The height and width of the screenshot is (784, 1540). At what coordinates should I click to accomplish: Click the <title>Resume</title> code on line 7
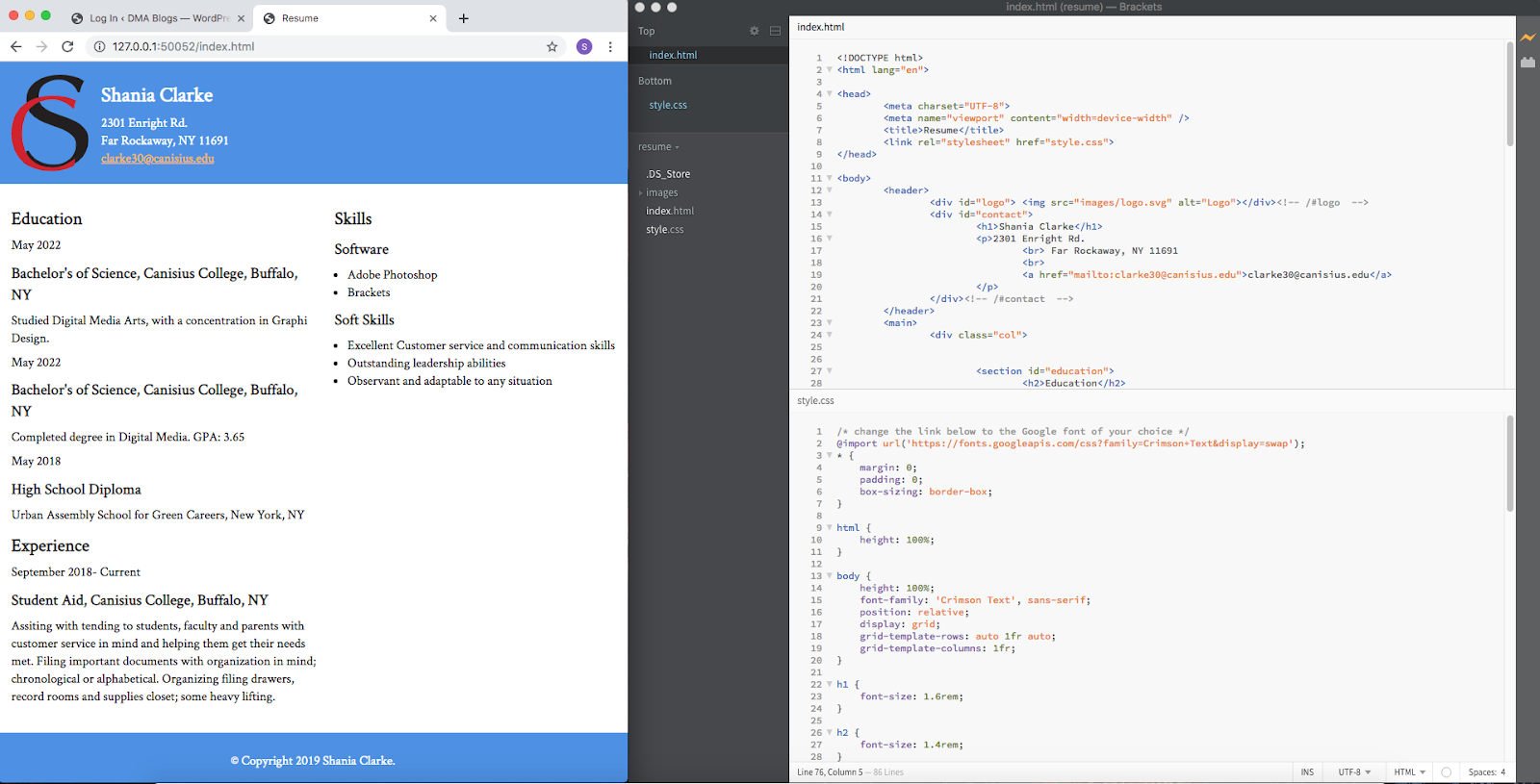[943, 130]
